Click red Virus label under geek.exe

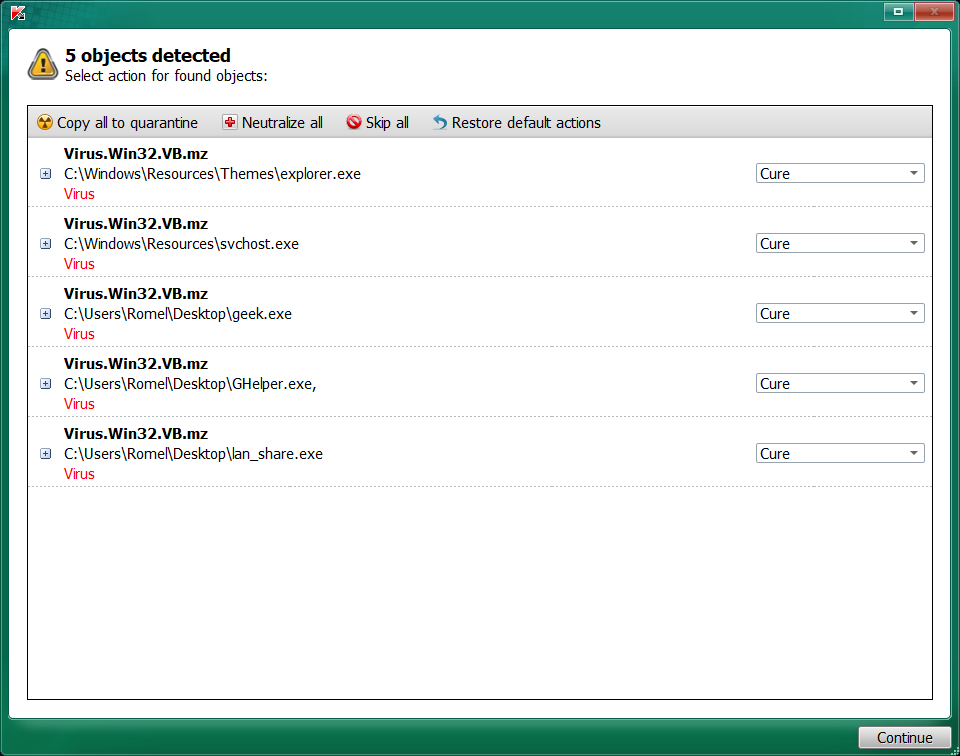pyautogui.click(x=79, y=334)
